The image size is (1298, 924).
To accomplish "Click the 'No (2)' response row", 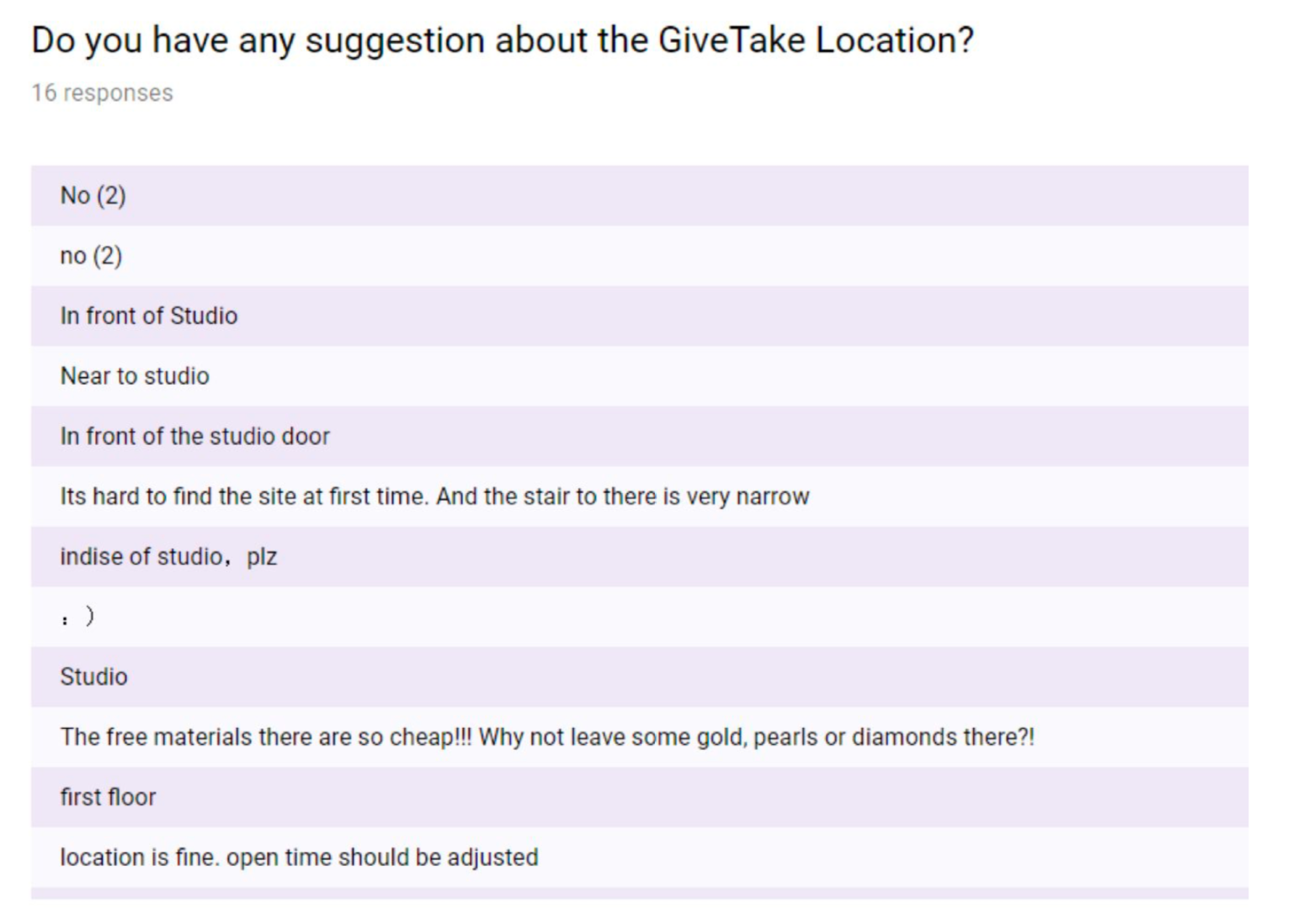I will [640, 195].
